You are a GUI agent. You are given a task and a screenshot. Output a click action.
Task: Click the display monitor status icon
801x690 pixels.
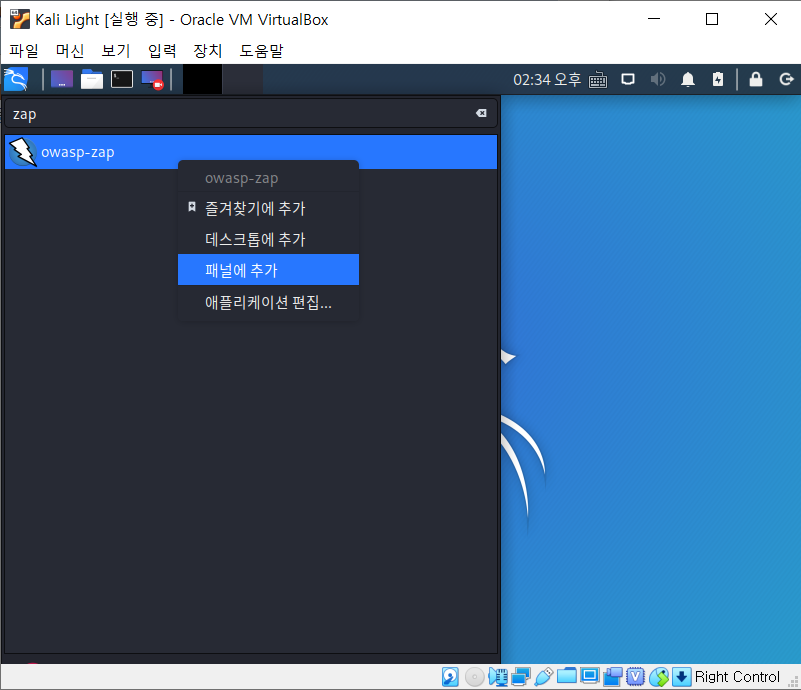[x=590, y=676]
